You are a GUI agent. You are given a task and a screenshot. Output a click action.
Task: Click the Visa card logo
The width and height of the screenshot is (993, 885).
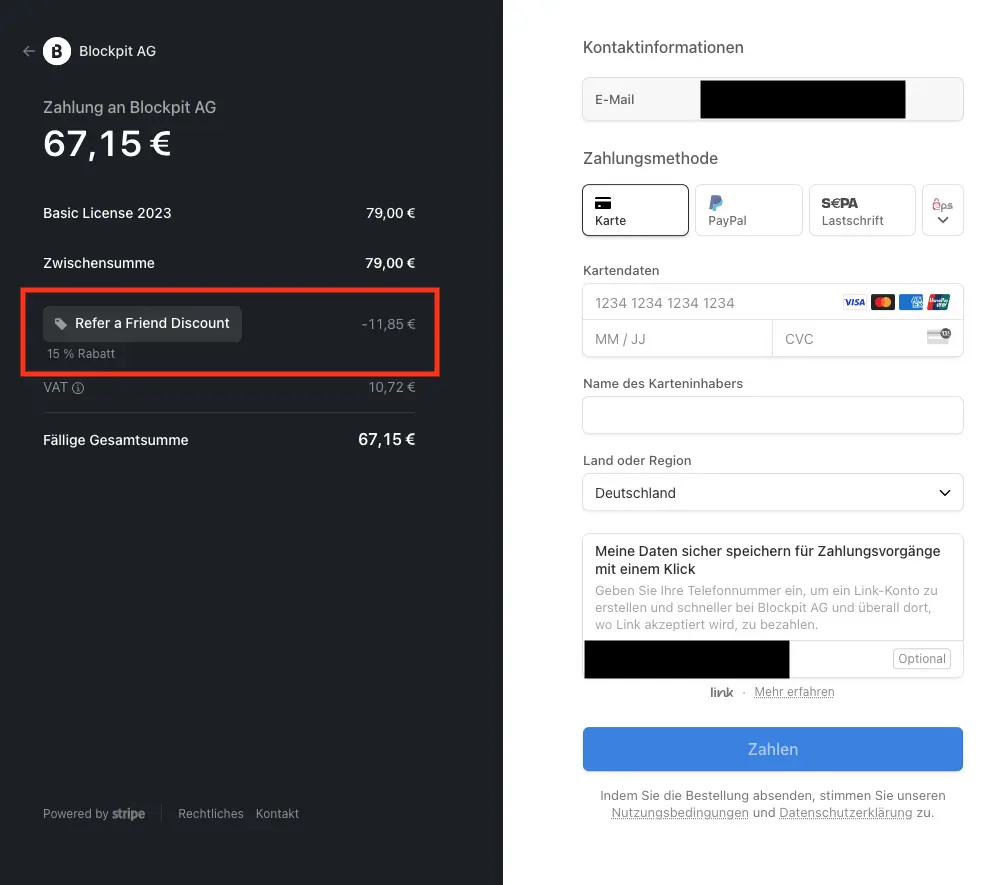854,302
